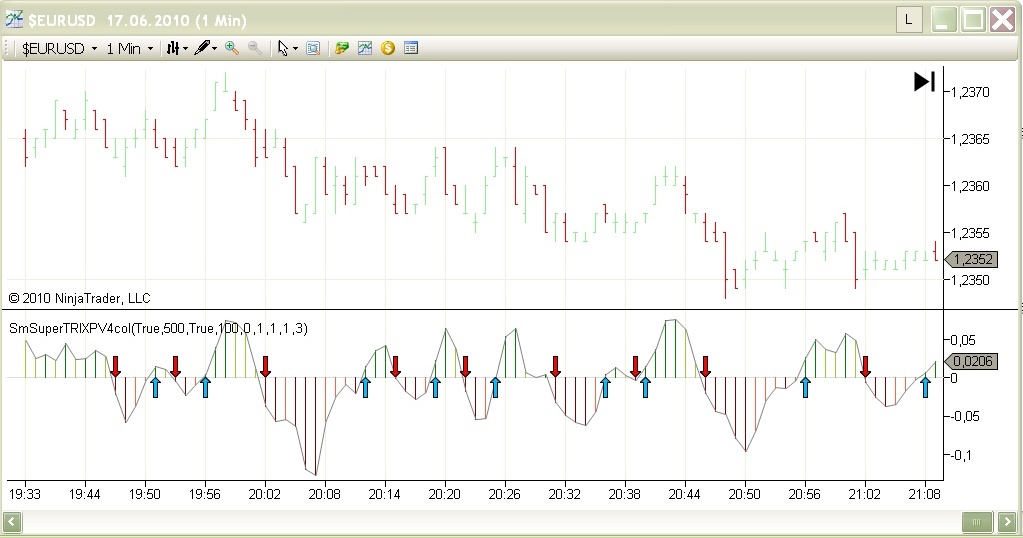Toggle the L link button in title bar
1023x538 pixels.
tap(908, 19)
